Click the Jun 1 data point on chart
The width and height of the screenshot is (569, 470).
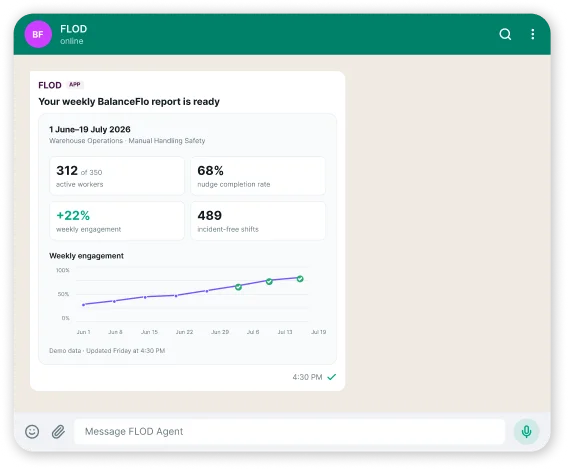pyautogui.click(x=83, y=305)
